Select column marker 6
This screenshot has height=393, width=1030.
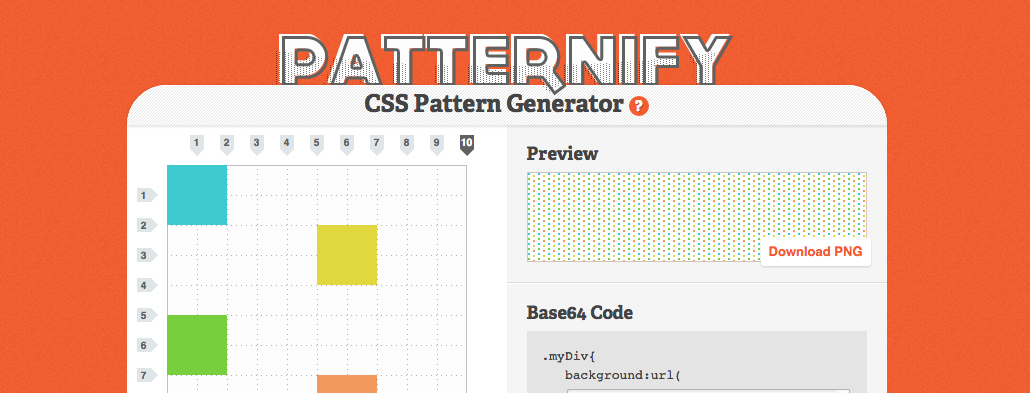pyautogui.click(x=347, y=145)
